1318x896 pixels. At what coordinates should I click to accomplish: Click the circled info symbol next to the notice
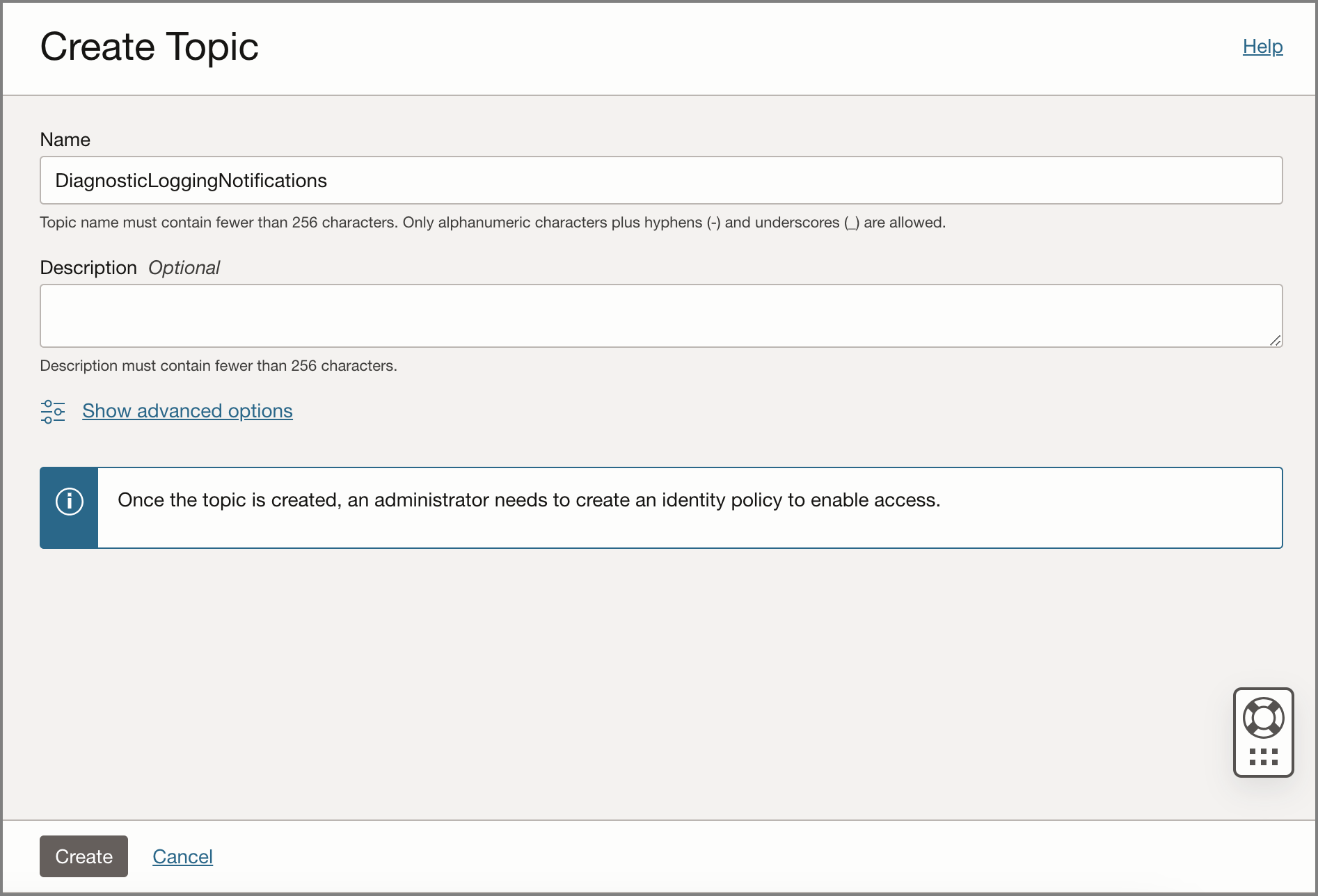pos(69,500)
